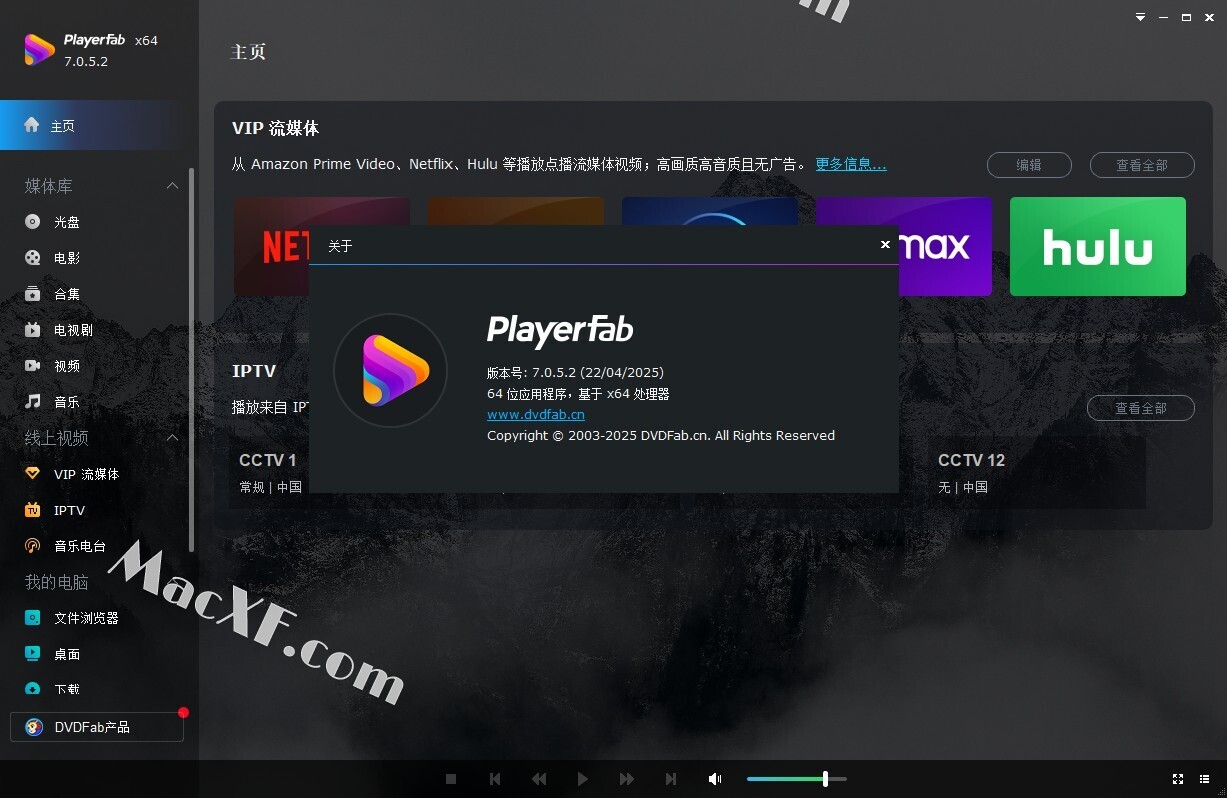Screen dimensions: 1227x798
Task: Close the 关于 dialog
Action: (885, 245)
